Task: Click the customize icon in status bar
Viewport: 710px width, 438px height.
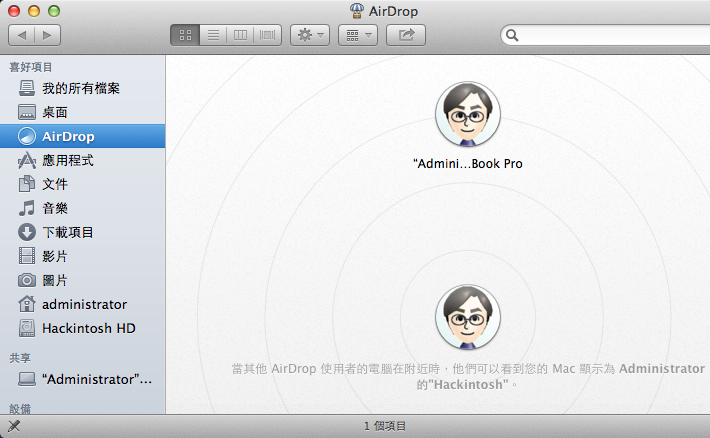Action: [14, 426]
